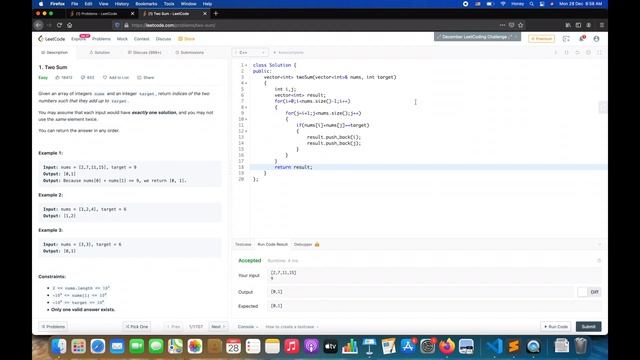Open the Store nav link
Viewport: 640px width, 360px height.
187,39
